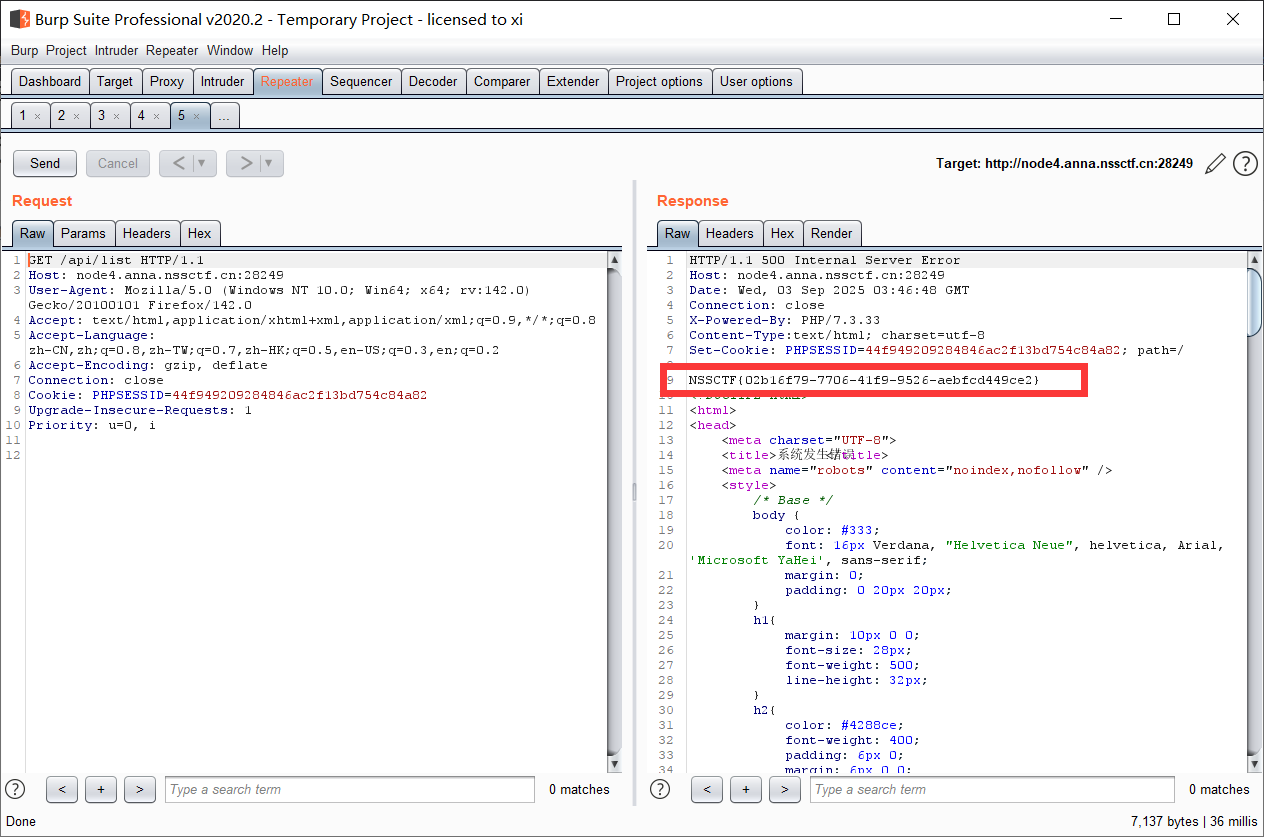The height and width of the screenshot is (837, 1264).
Task: Open request search help icon
Action: click(15, 789)
